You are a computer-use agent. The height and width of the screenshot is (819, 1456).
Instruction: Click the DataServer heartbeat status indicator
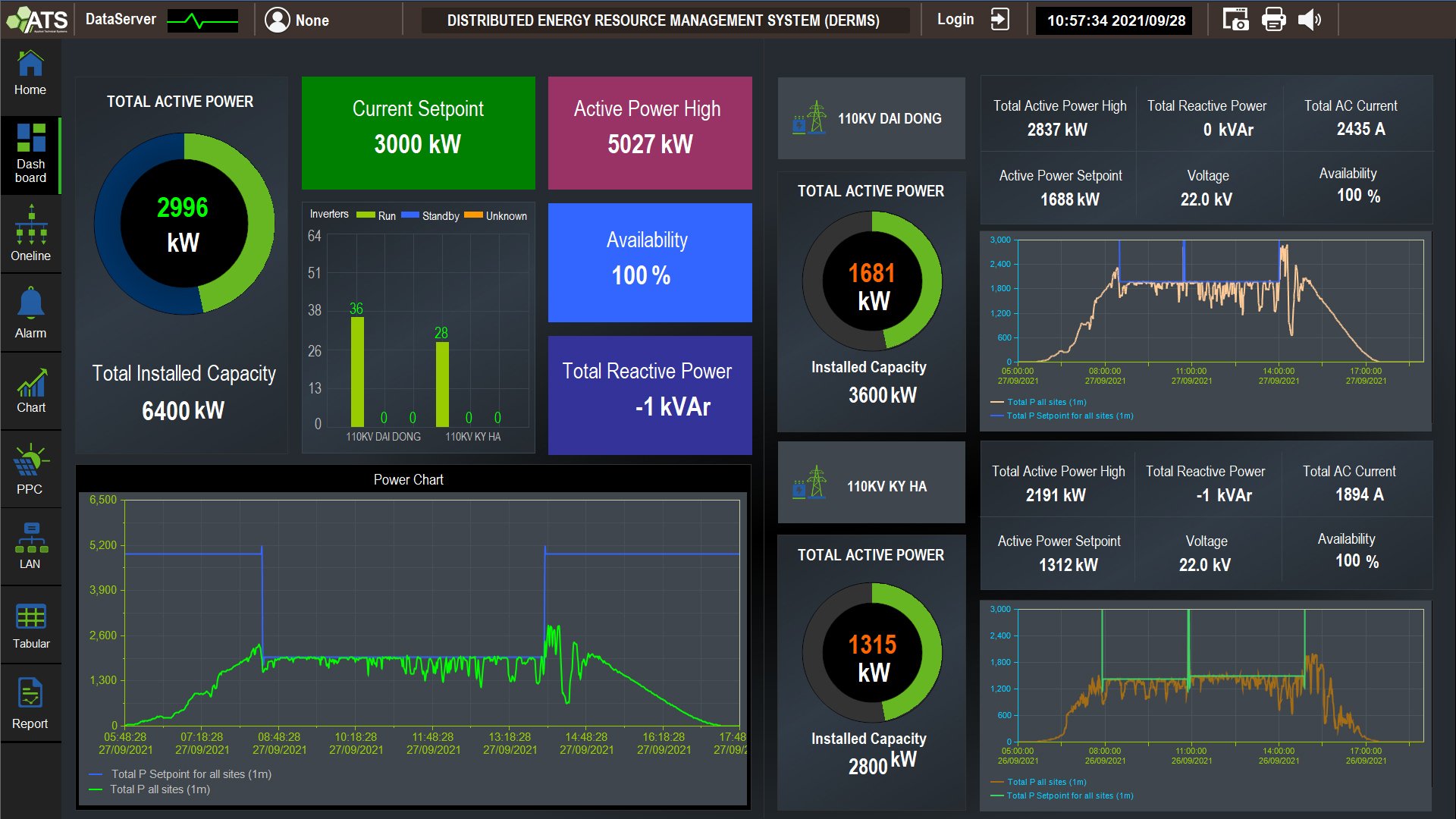[x=202, y=20]
